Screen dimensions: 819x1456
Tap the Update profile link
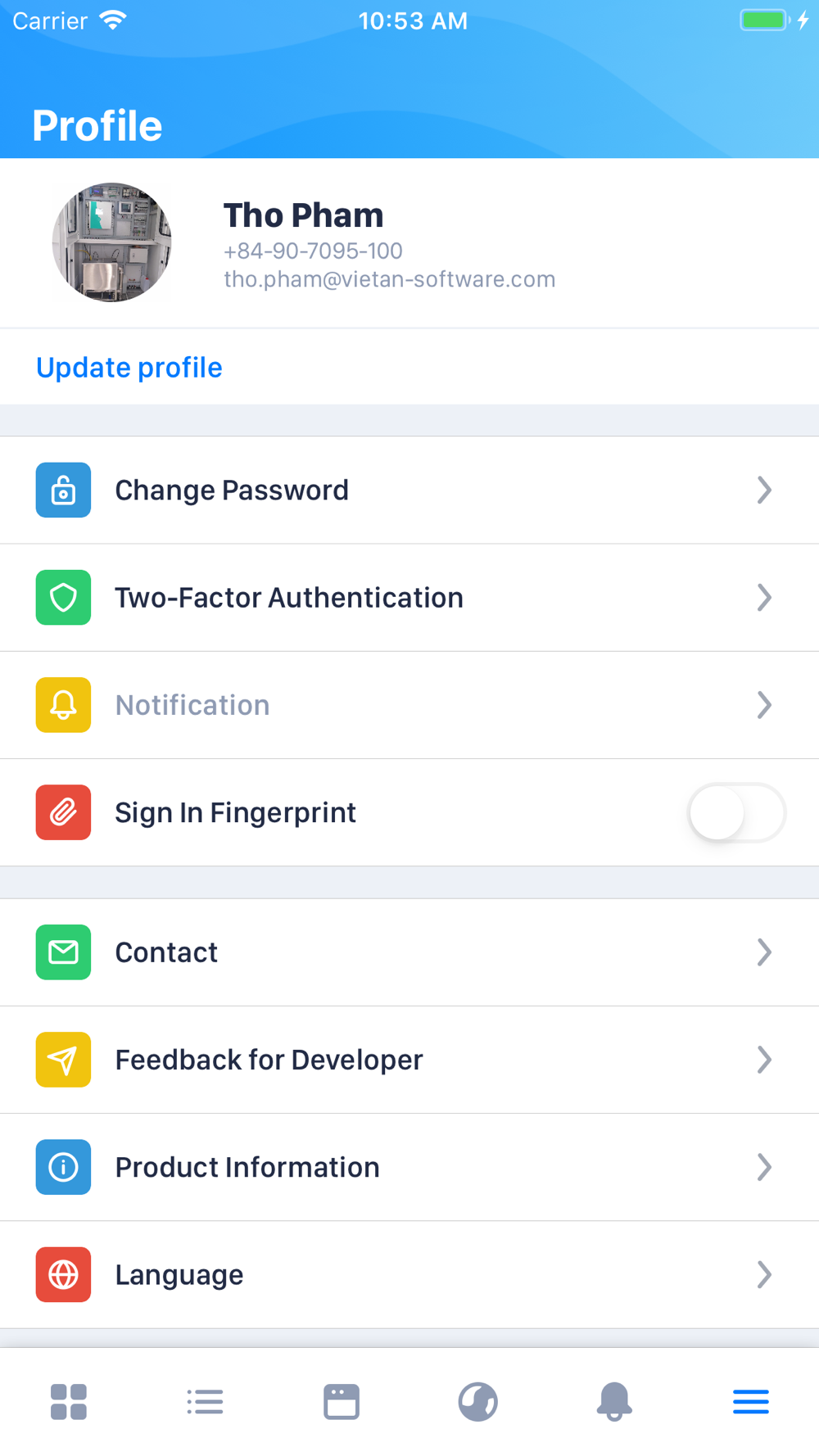point(129,368)
